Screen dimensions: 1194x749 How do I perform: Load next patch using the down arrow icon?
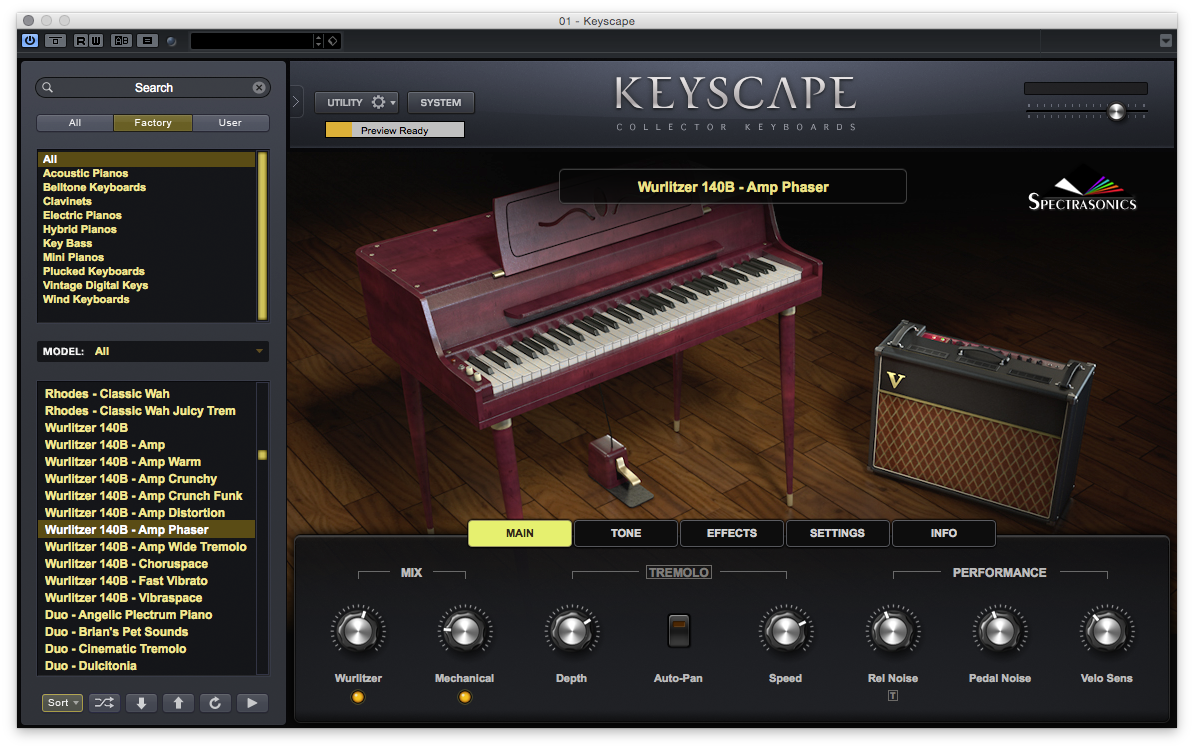click(141, 703)
